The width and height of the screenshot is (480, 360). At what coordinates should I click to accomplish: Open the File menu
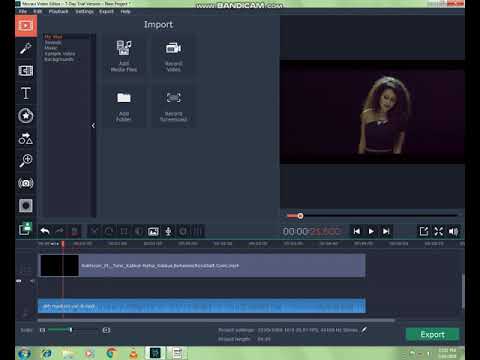(x=22, y=12)
